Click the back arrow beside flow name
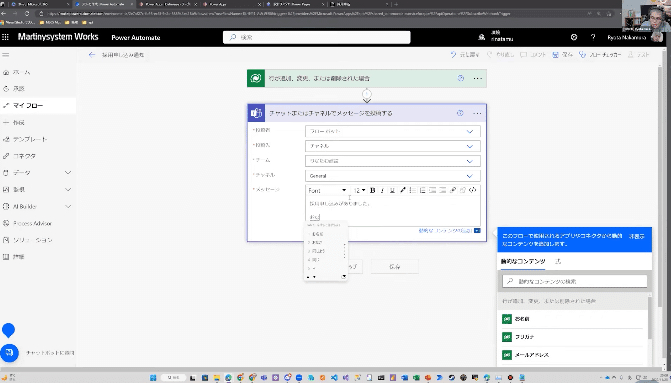The image size is (671, 383). (x=92, y=55)
